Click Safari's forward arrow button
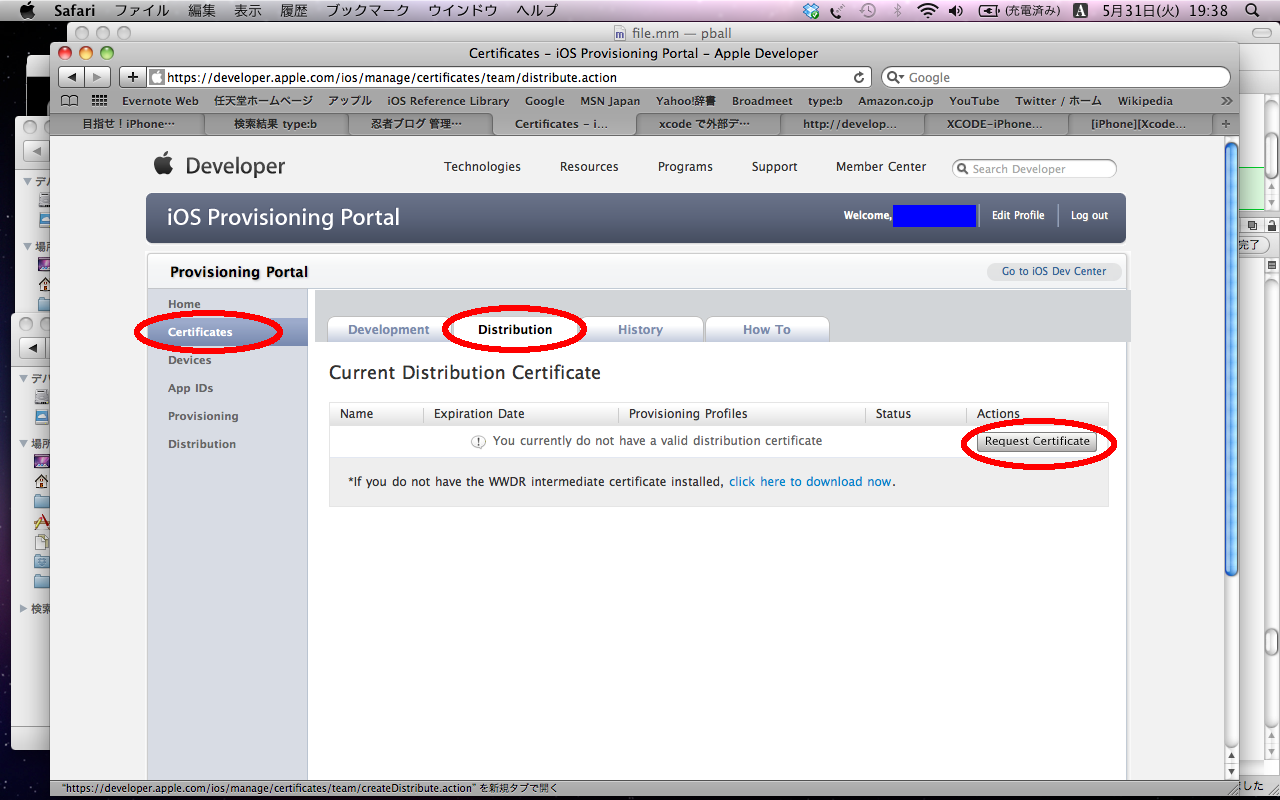Viewport: 1280px width, 800px height. [97, 77]
